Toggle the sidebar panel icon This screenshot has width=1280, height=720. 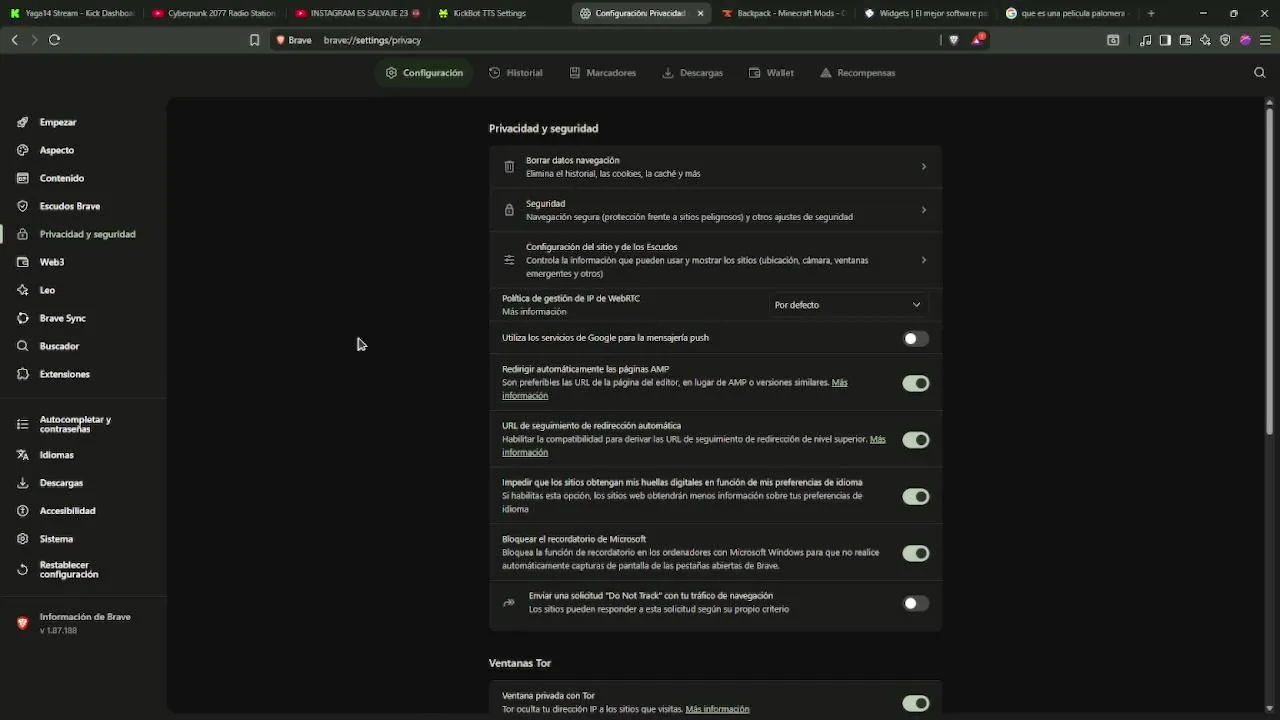1165,40
